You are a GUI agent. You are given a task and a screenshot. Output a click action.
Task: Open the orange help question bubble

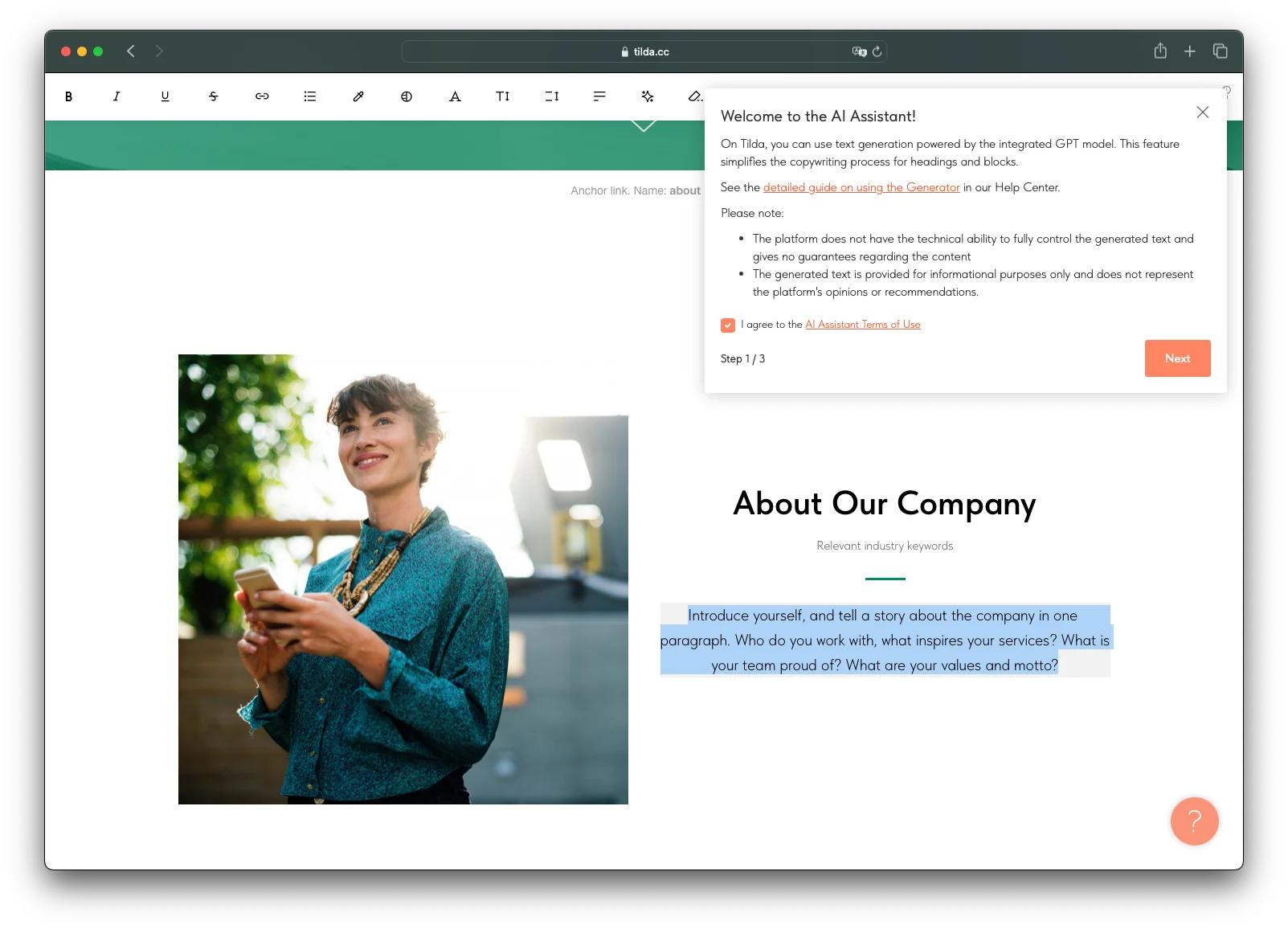1194,821
